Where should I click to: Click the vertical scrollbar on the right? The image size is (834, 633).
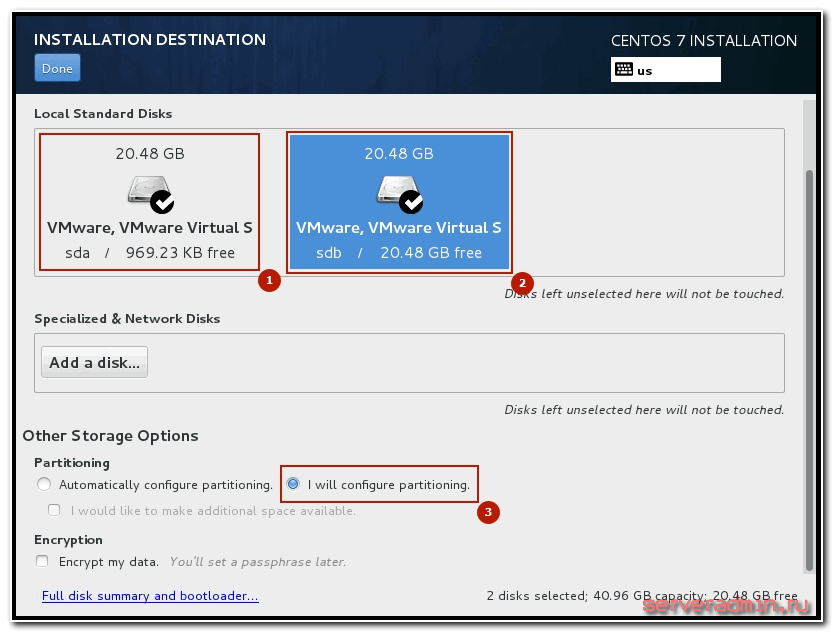tap(809, 370)
